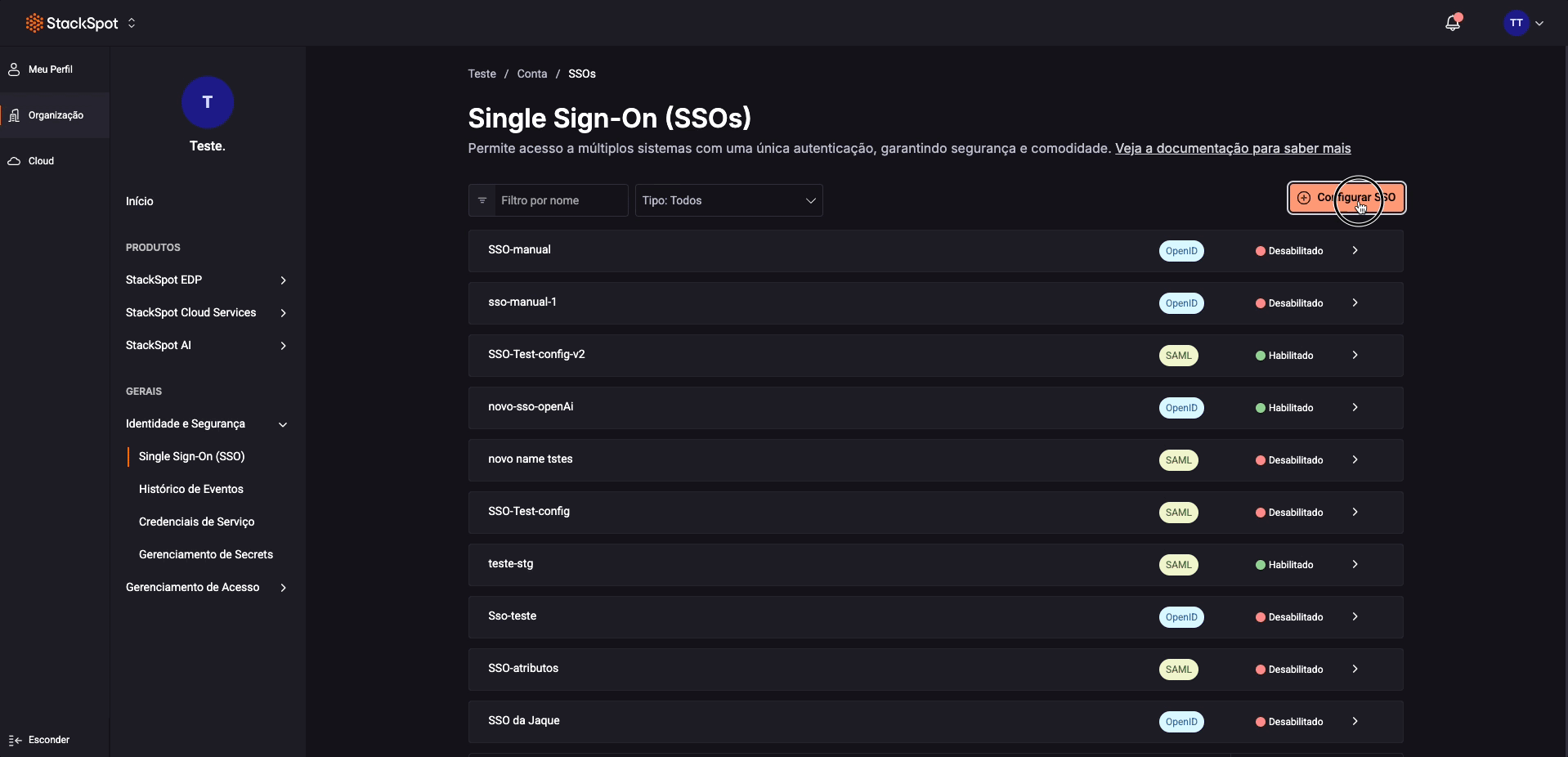Select Gerenciamento de Secrets in sidebar
The width and height of the screenshot is (1568, 757).
coord(206,554)
